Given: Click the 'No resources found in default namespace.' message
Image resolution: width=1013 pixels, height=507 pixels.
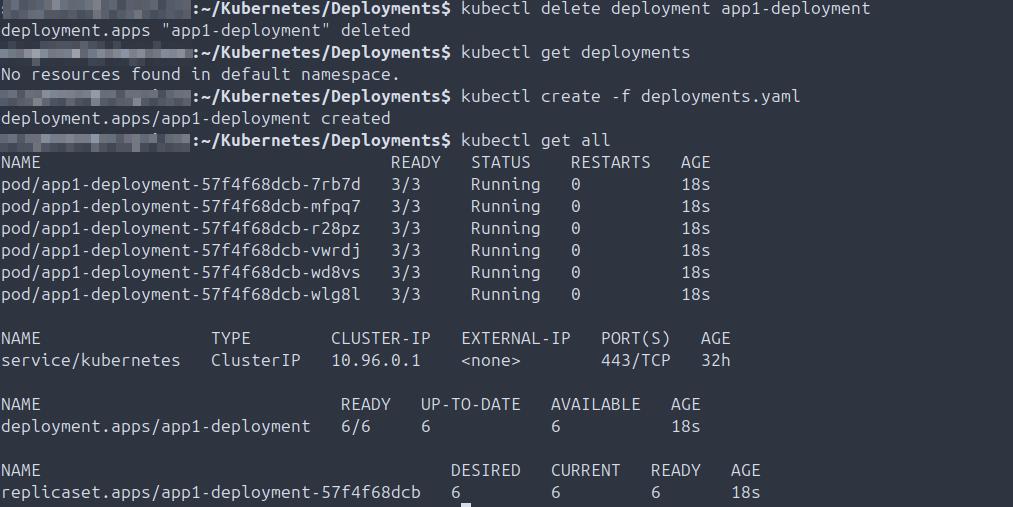Looking at the screenshot, I should tap(200, 74).
